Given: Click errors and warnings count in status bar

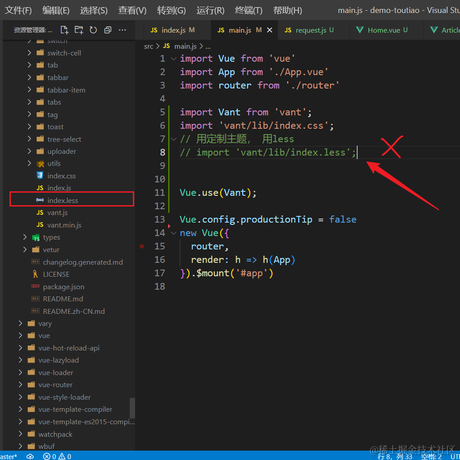Looking at the screenshot, I should point(57,456).
